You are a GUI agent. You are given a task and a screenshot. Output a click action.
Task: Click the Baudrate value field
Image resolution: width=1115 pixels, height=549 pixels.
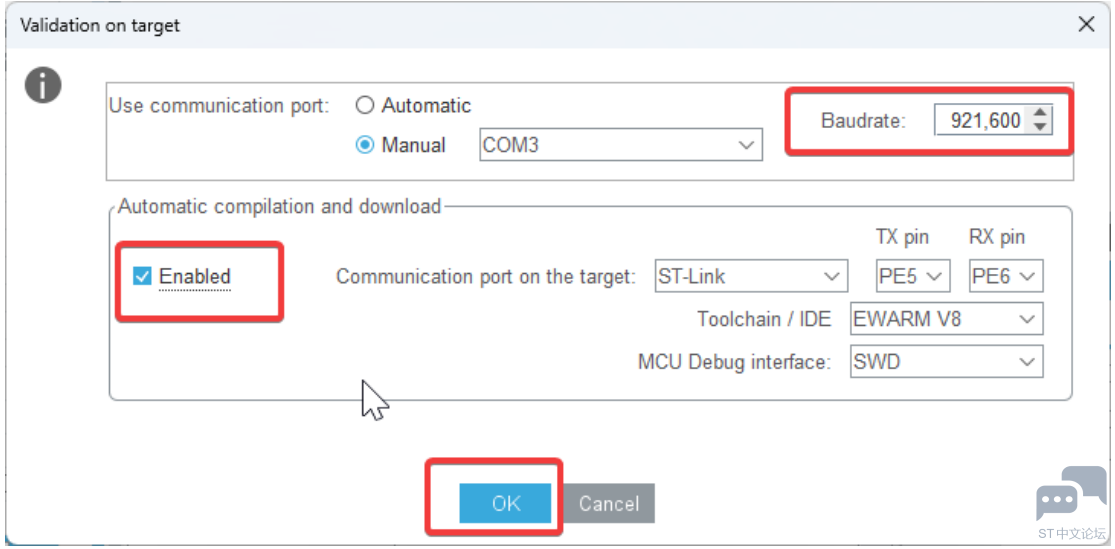tap(981, 121)
